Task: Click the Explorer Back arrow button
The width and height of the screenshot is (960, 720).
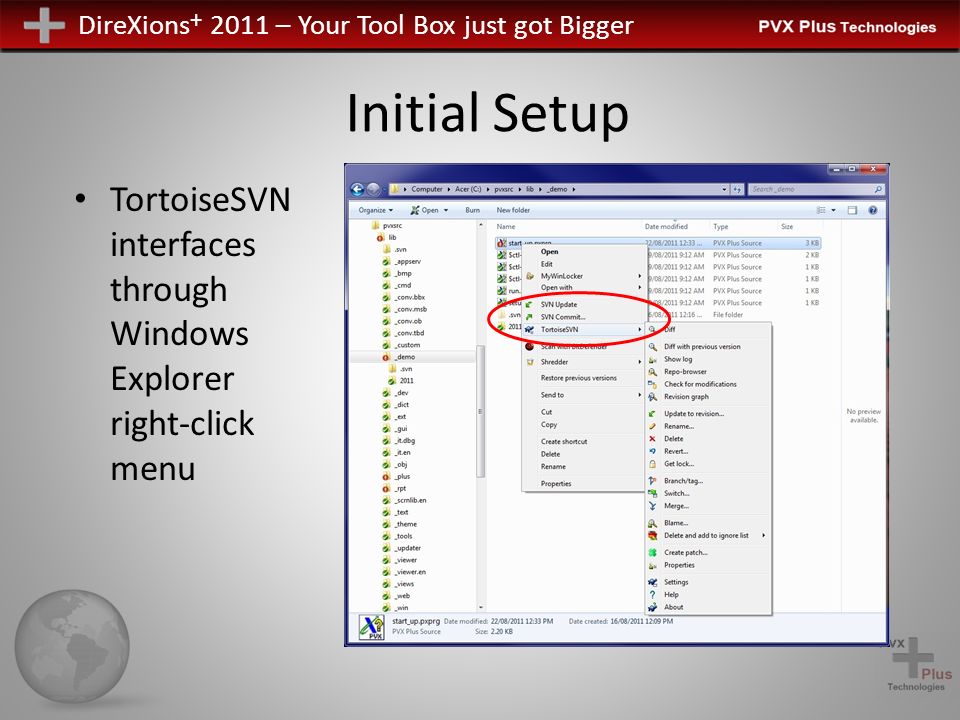Action: point(358,189)
